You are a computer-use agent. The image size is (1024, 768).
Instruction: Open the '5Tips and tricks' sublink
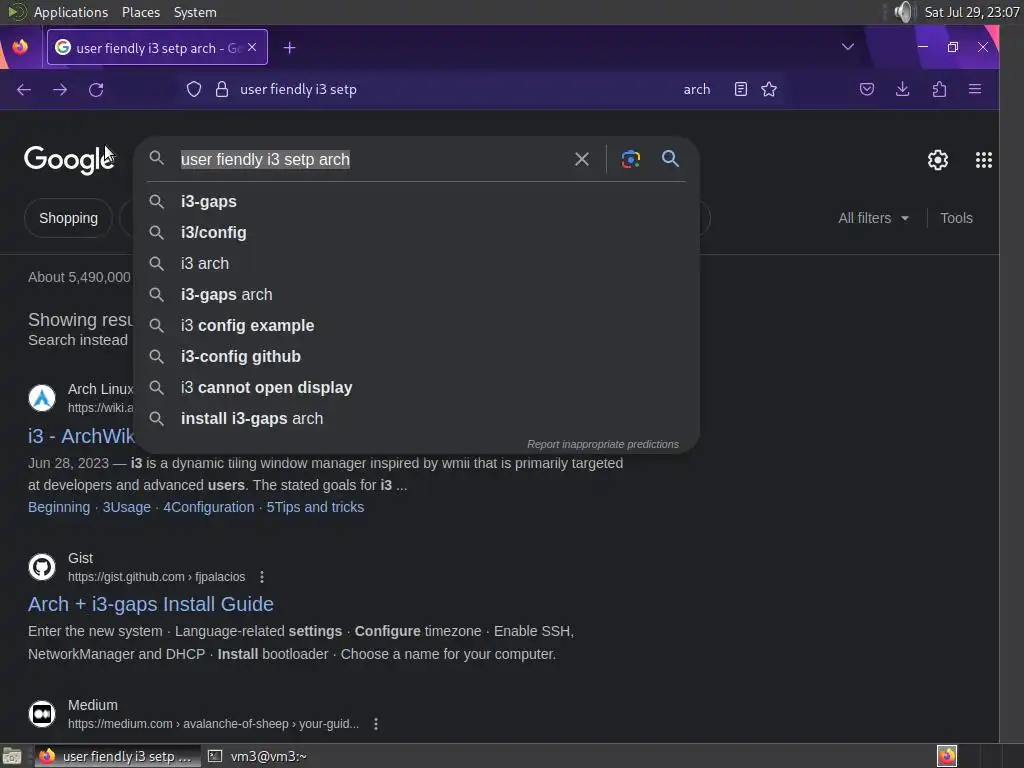point(315,507)
